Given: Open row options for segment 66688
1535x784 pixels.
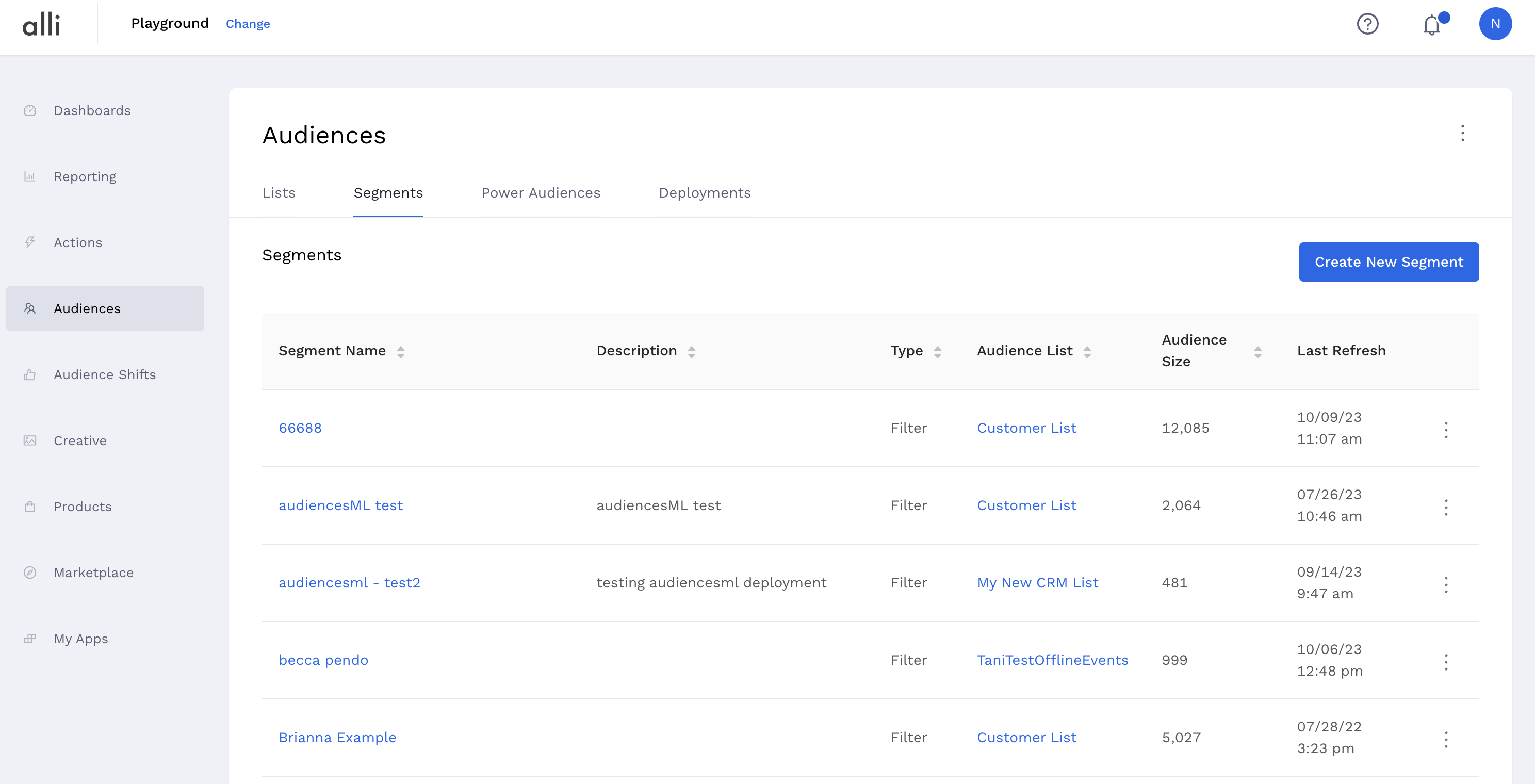Looking at the screenshot, I should click(x=1446, y=430).
